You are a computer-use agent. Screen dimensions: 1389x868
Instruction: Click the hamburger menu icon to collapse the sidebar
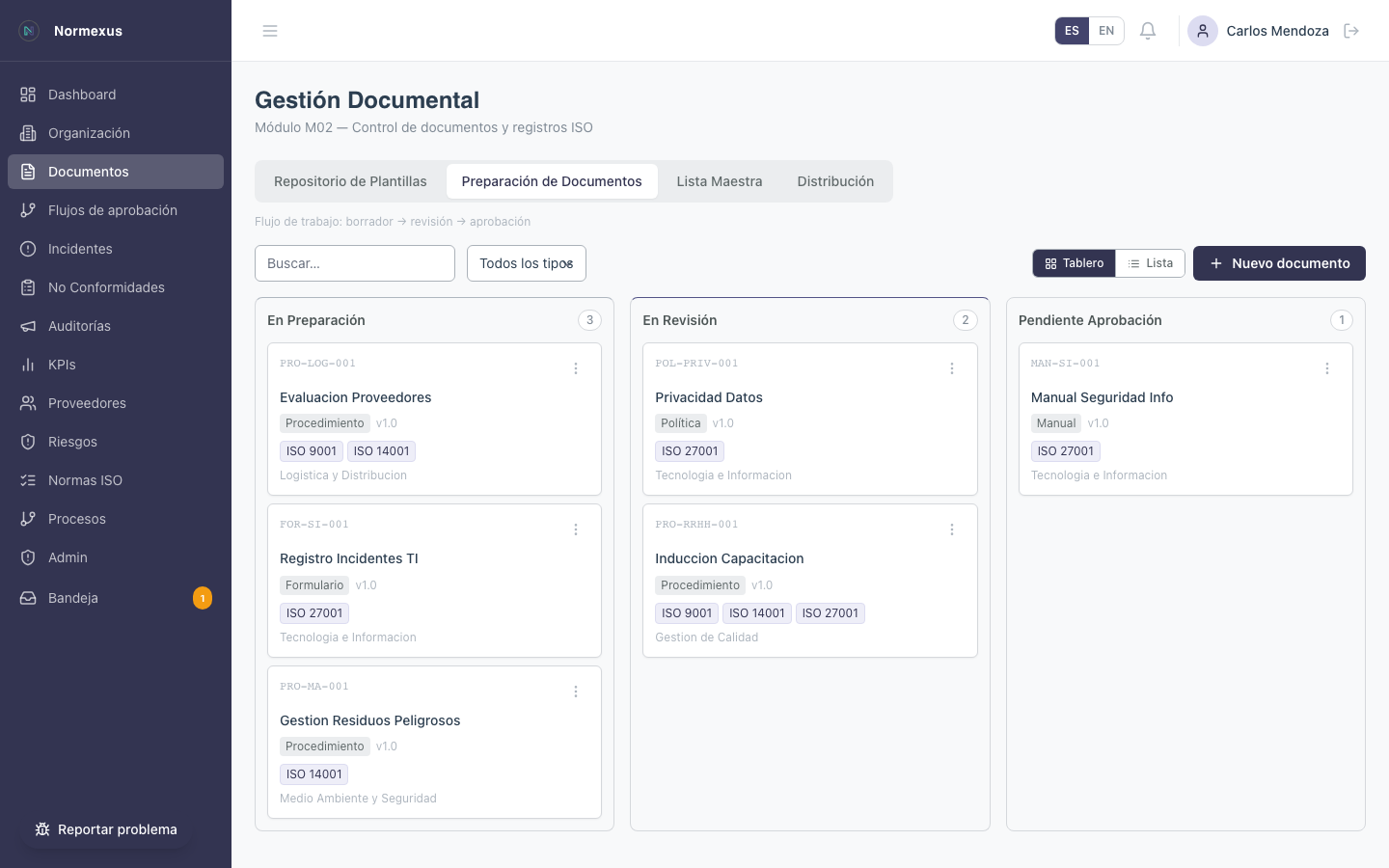(270, 31)
